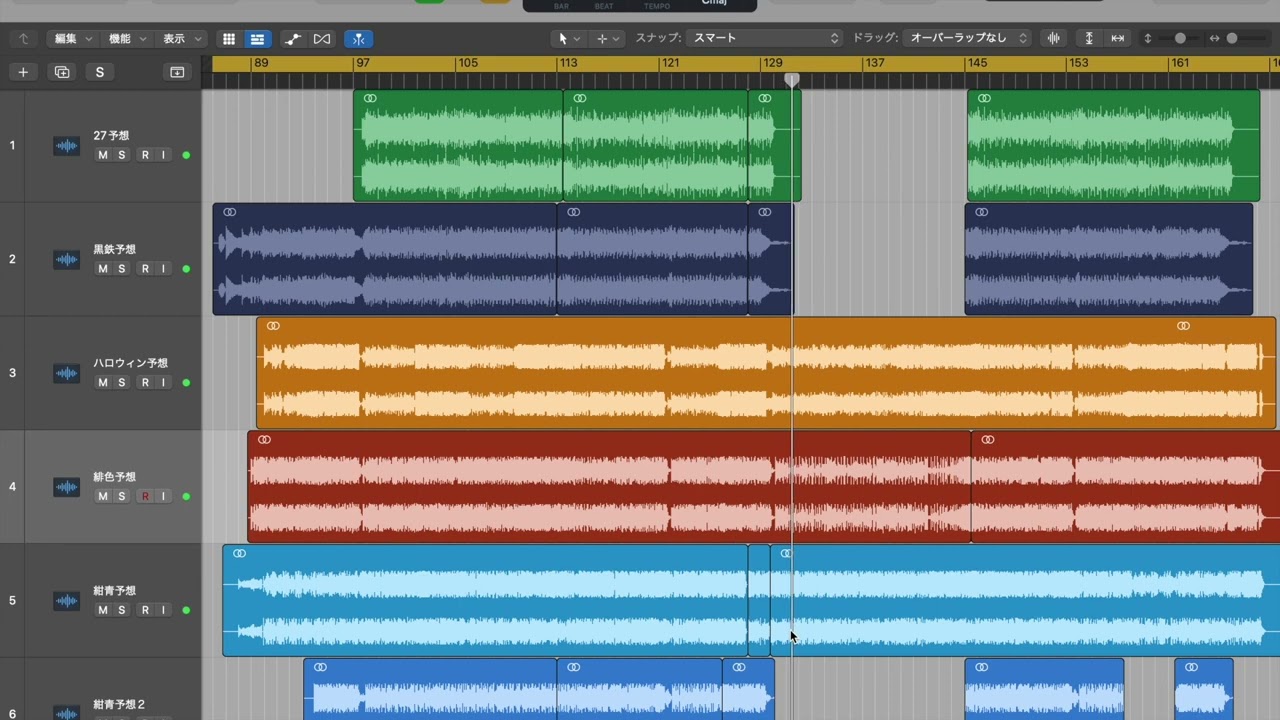Image resolution: width=1280 pixels, height=720 pixels.
Task: Click the waveform zoom icon
Action: [x=1053, y=38]
